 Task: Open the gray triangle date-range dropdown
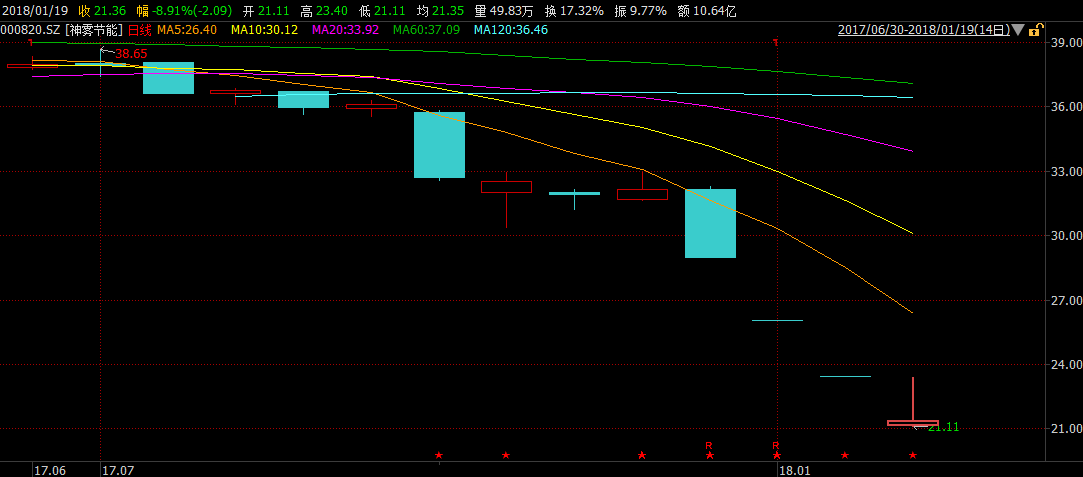[1019, 30]
